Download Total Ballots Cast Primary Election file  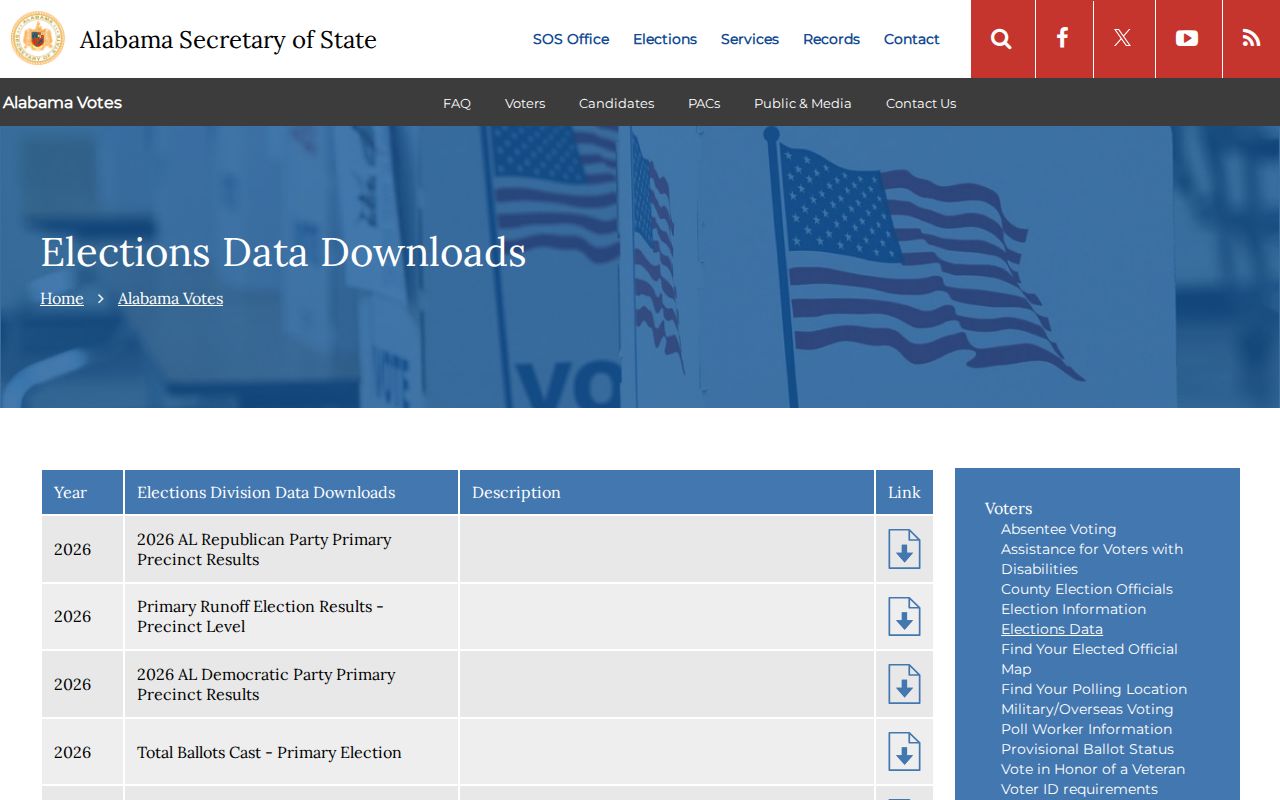pyautogui.click(x=904, y=752)
